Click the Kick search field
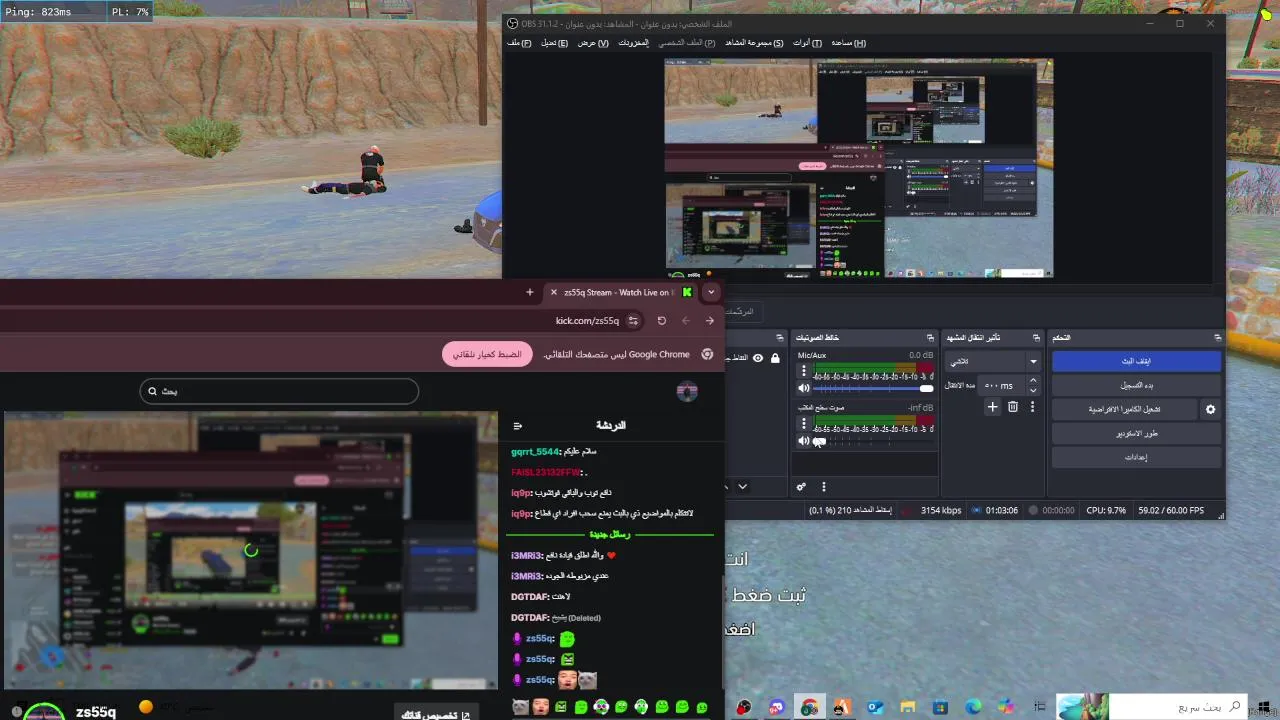This screenshot has width=1280, height=720. (x=279, y=391)
